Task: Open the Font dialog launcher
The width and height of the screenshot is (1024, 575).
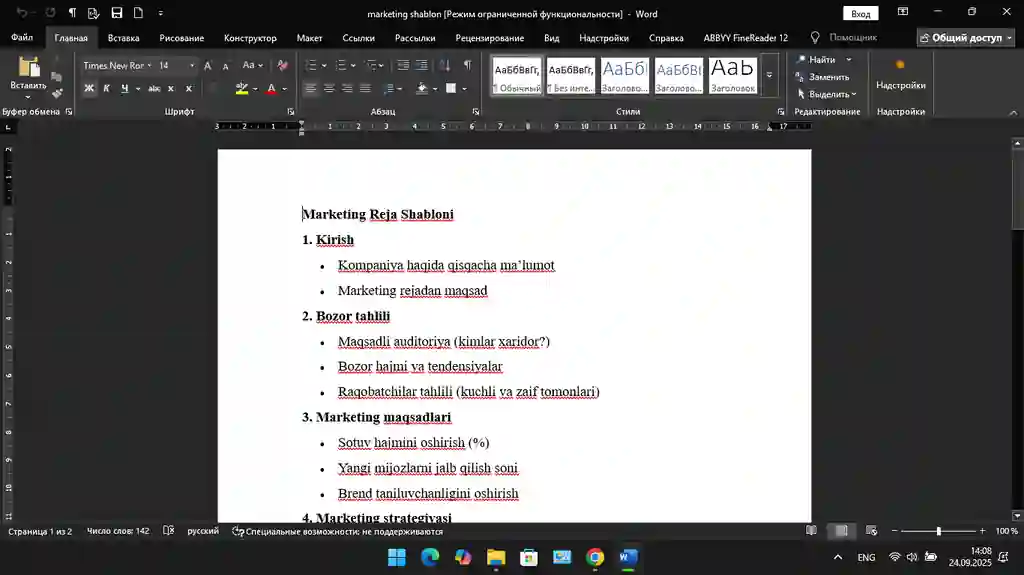Action: [291, 112]
